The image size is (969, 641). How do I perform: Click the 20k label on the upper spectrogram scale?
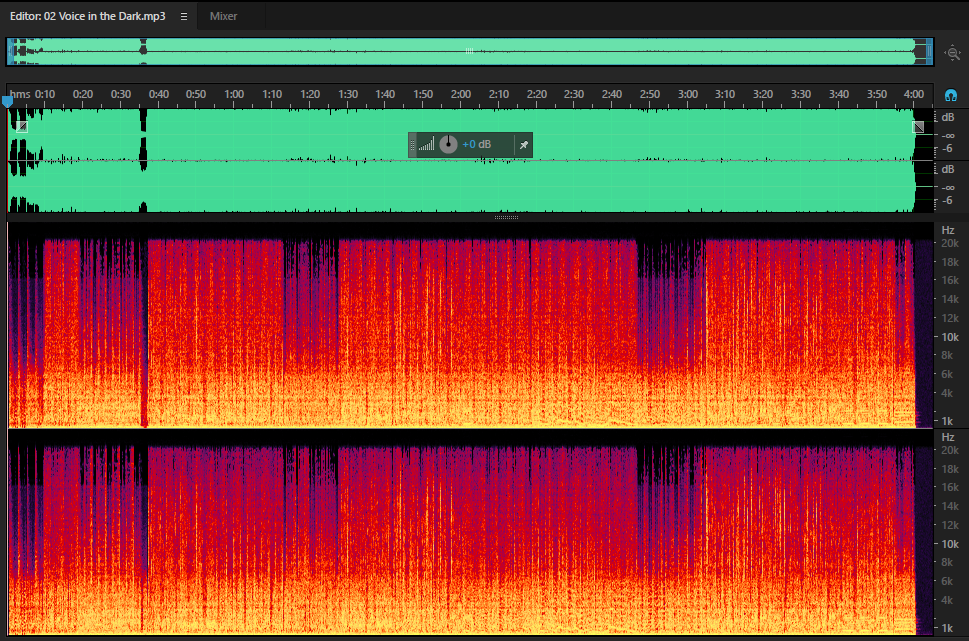coord(950,244)
